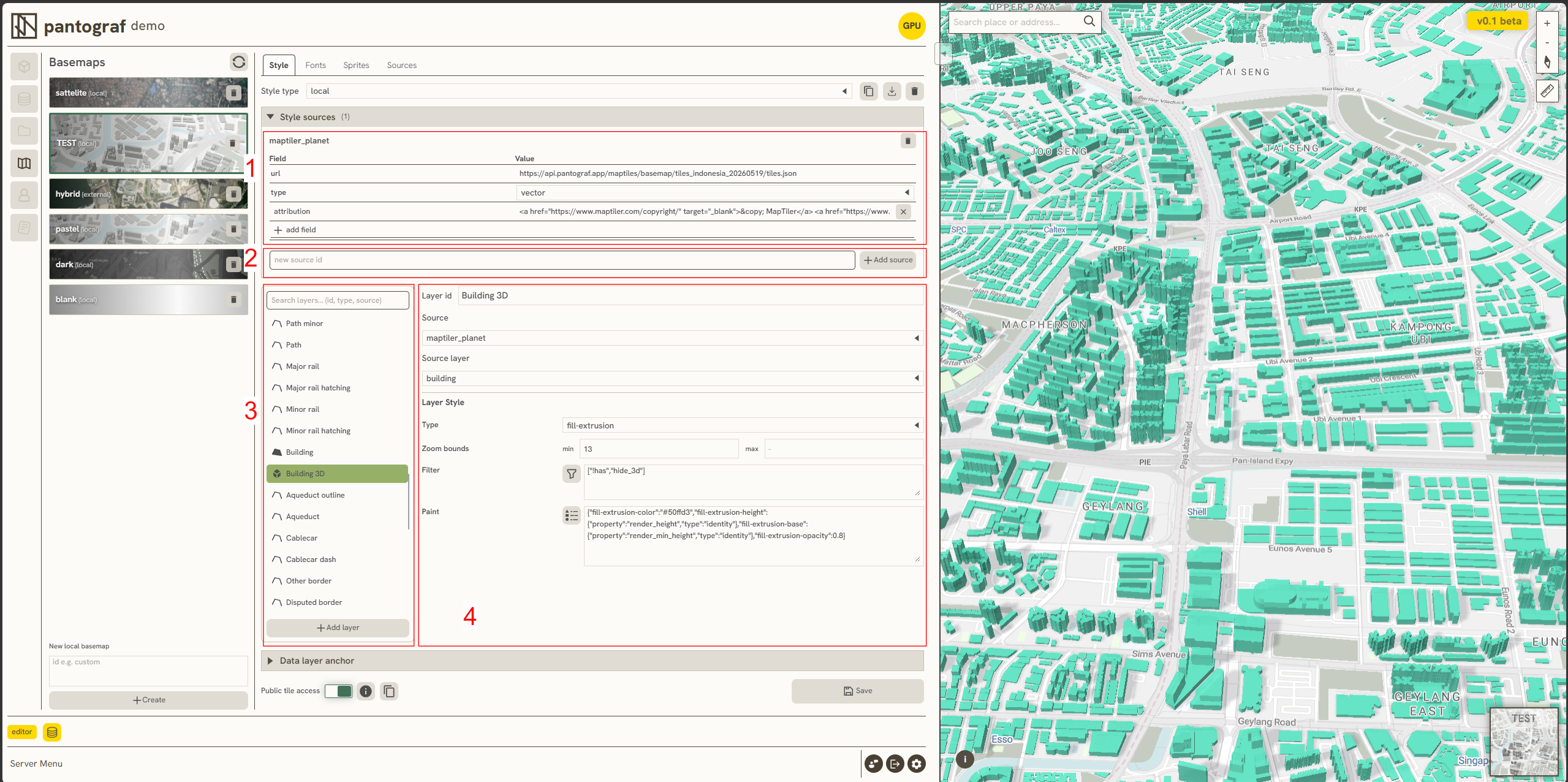Open the source type vector dropdown
Screen dimensions: 1568x782
pos(714,192)
